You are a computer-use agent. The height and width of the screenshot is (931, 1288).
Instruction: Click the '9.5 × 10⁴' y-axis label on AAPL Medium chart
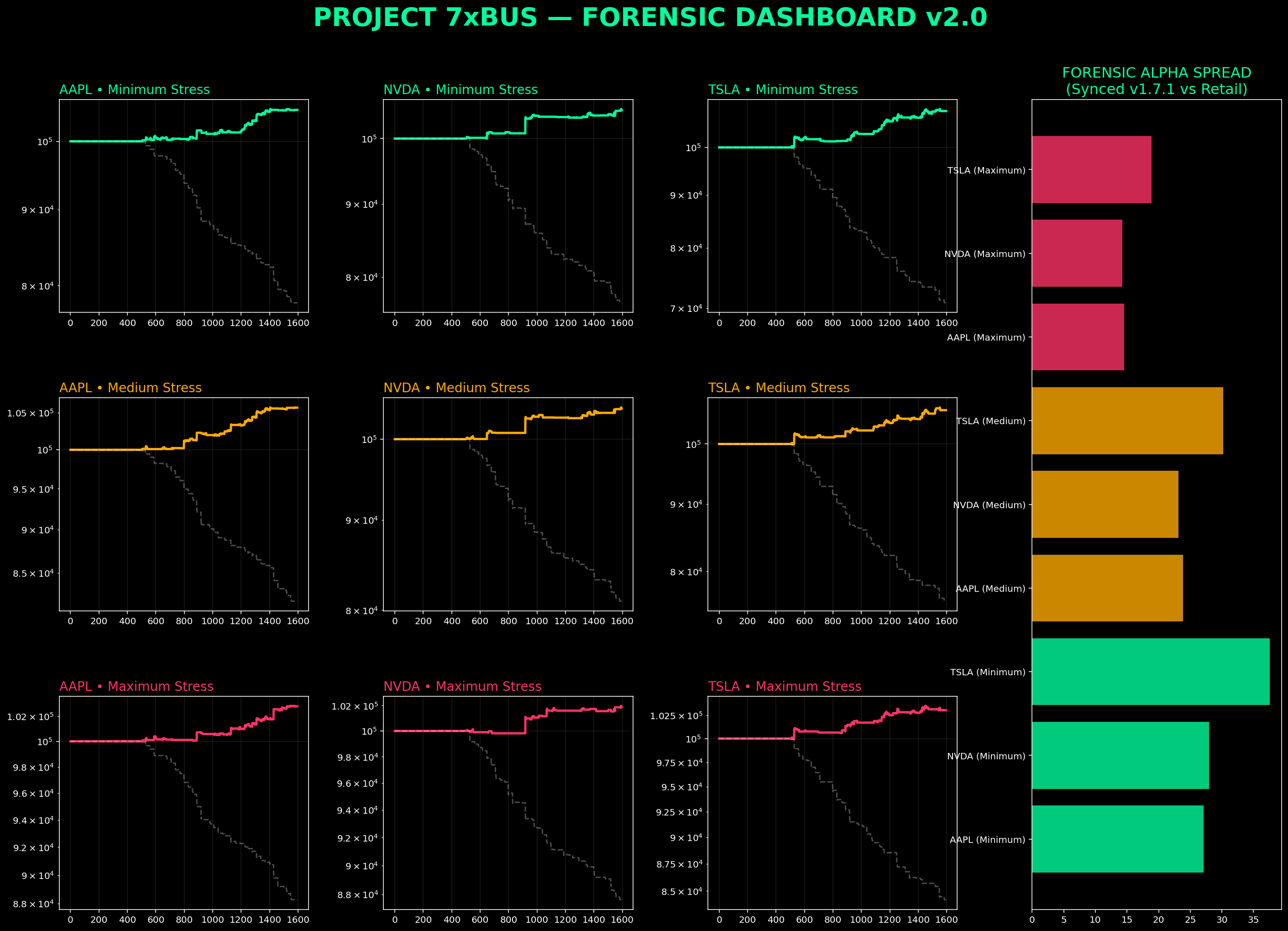[33, 489]
